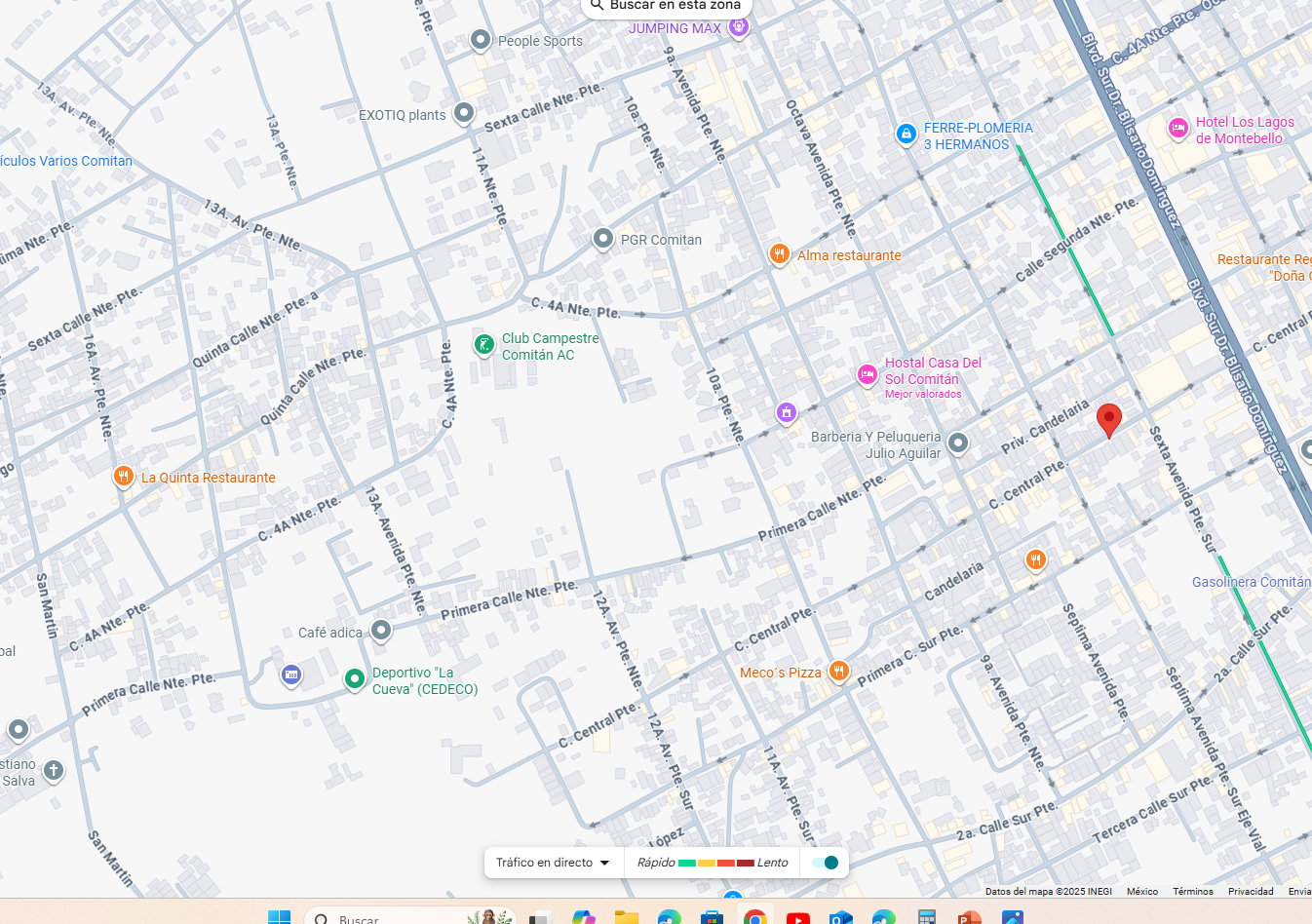1312x924 pixels.
Task: Expand the "Tráfico en directo" dropdown
Action: (x=553, y=863)
